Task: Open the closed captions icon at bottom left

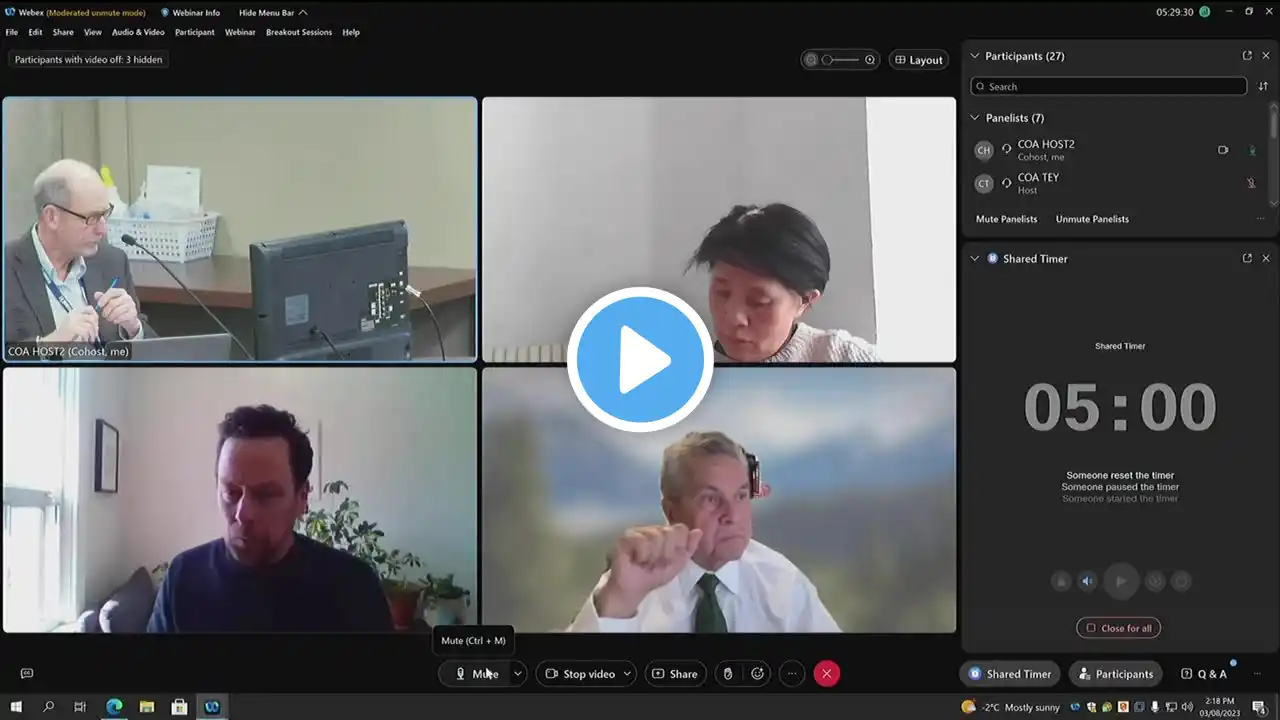Action: (x=27, y=674)
